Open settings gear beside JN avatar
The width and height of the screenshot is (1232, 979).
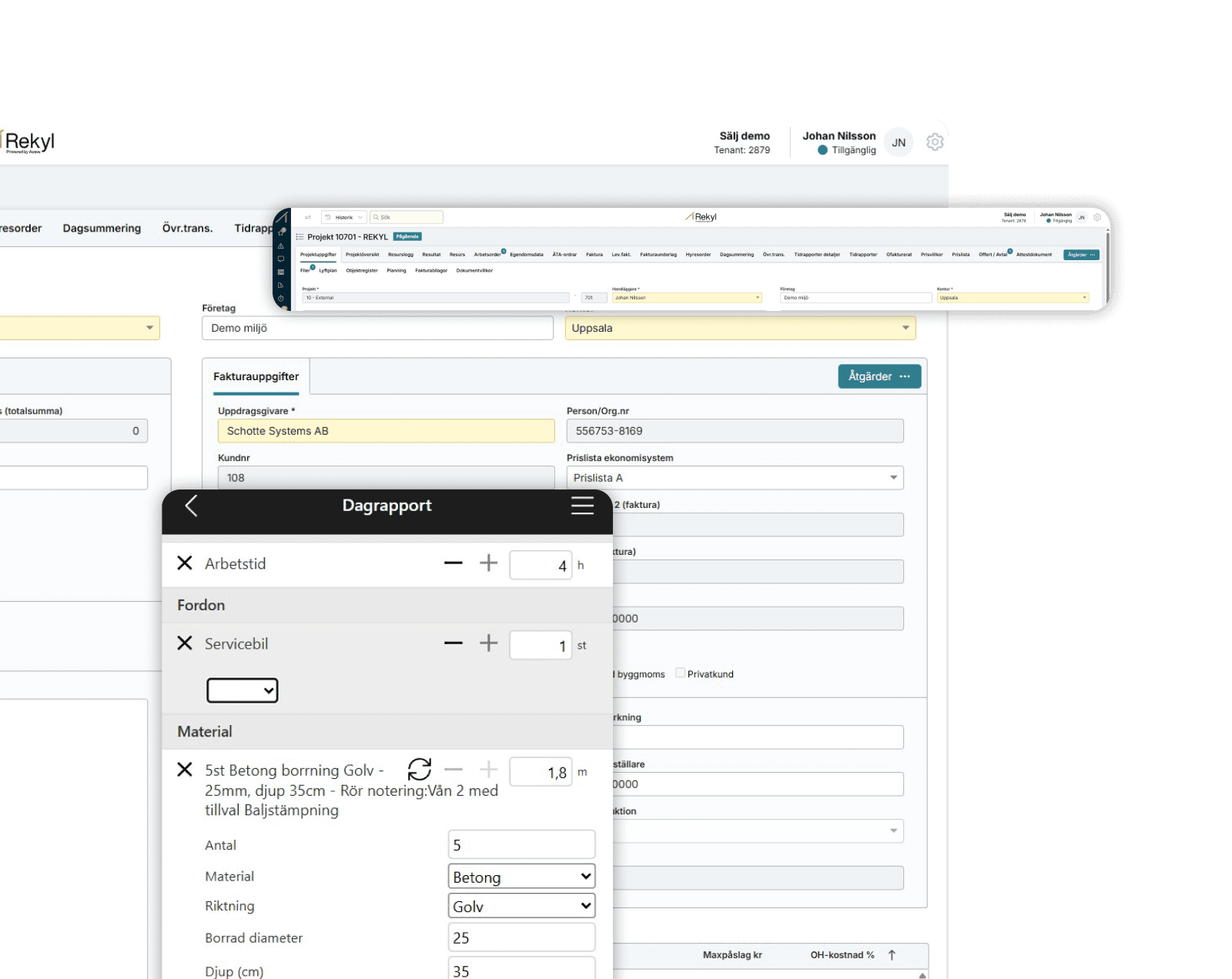[x=935, y=142]
